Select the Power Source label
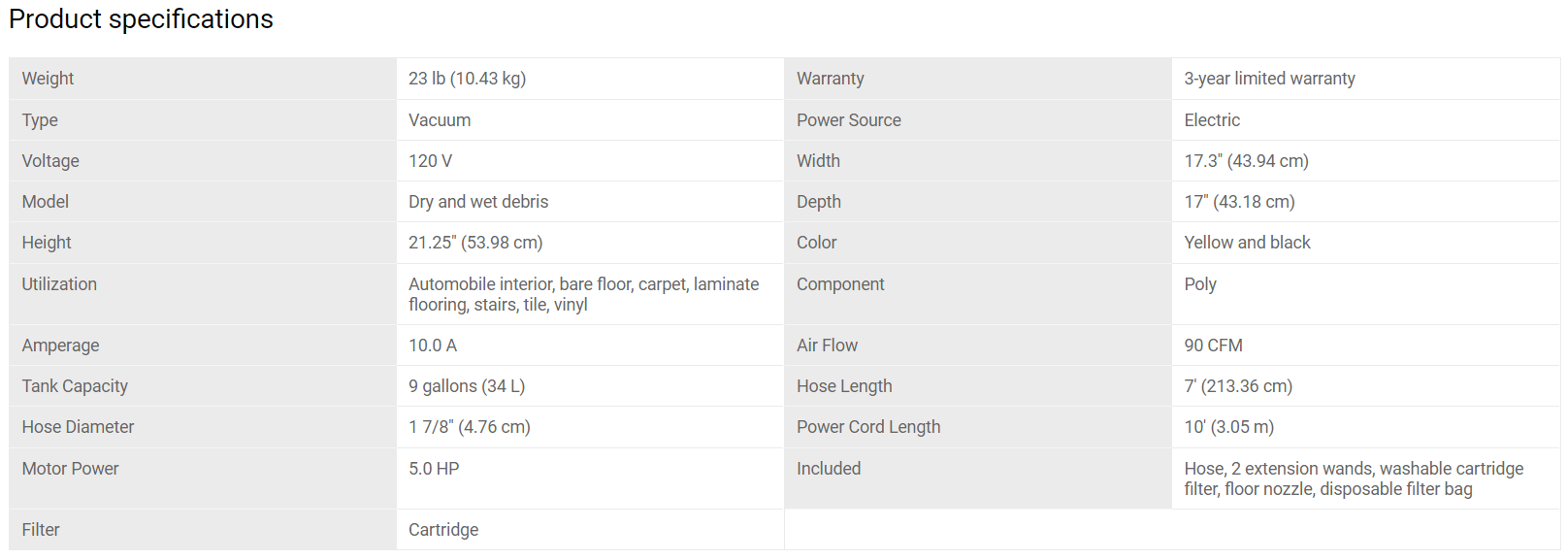 click(849, 120)
